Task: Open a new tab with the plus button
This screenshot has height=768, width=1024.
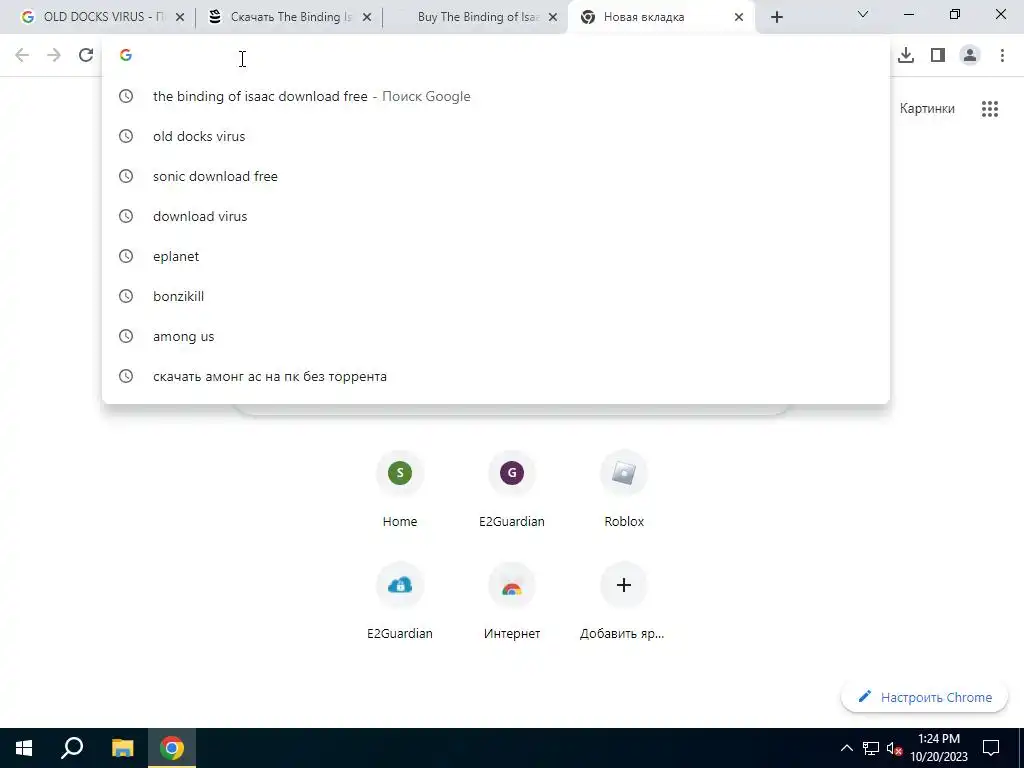Action: click(x=776, y=18)
